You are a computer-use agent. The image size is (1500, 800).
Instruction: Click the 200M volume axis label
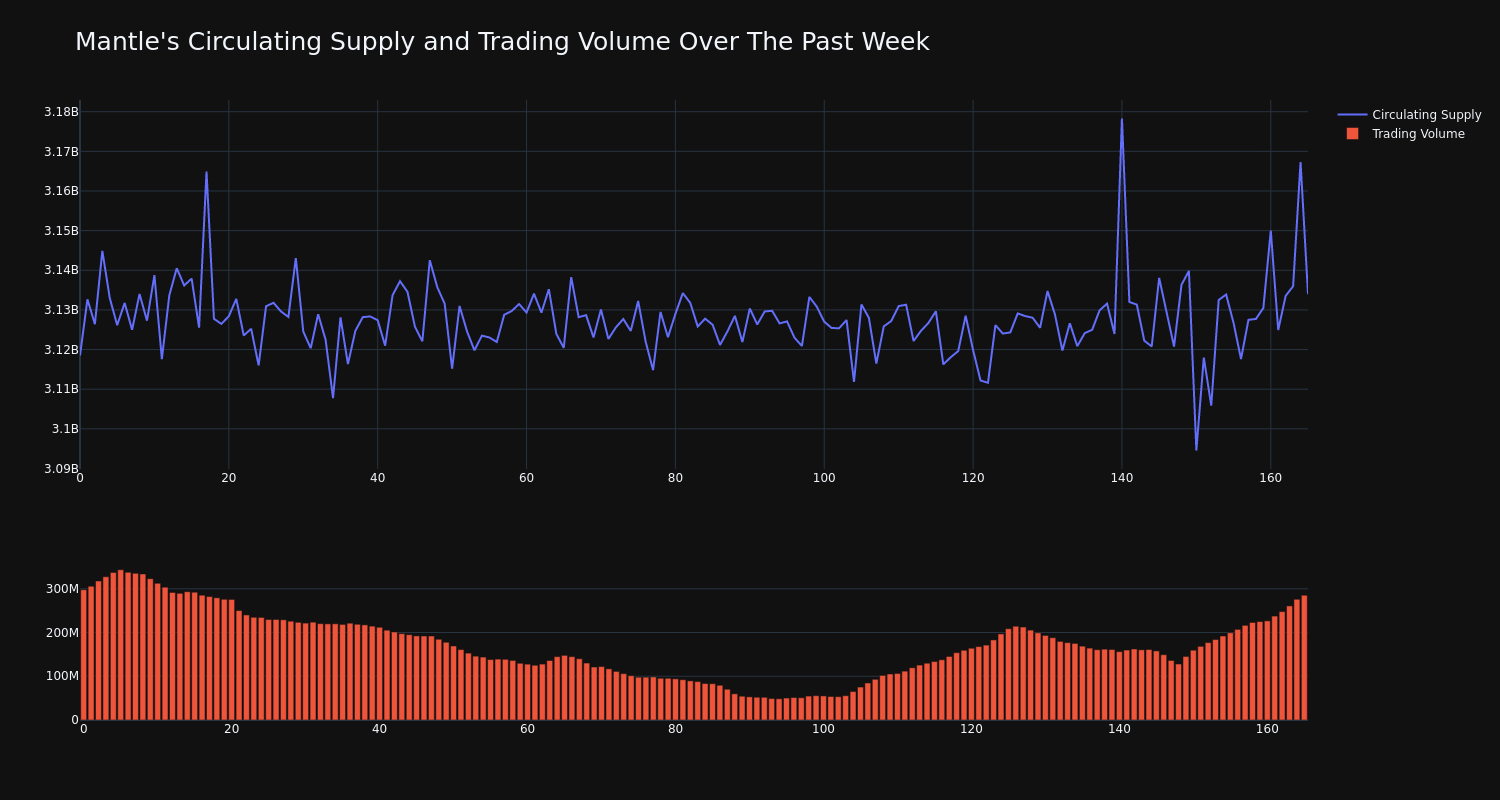tap(62, 633)
